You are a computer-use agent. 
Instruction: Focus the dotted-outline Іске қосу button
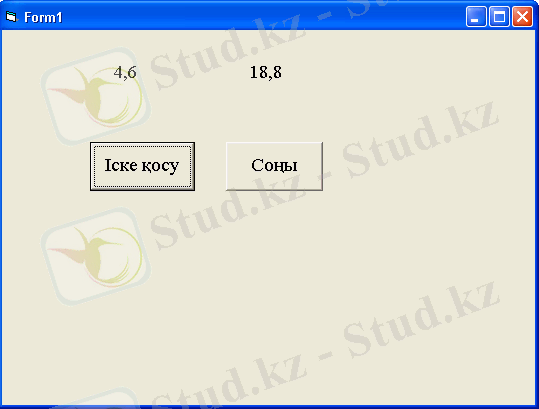point(142,166)
